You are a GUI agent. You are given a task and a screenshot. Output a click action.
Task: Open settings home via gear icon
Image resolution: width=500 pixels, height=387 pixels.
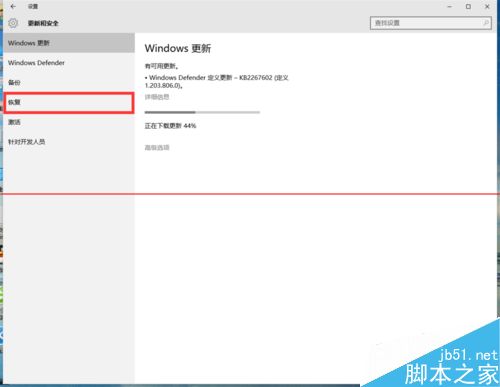(x=13, y=23)
